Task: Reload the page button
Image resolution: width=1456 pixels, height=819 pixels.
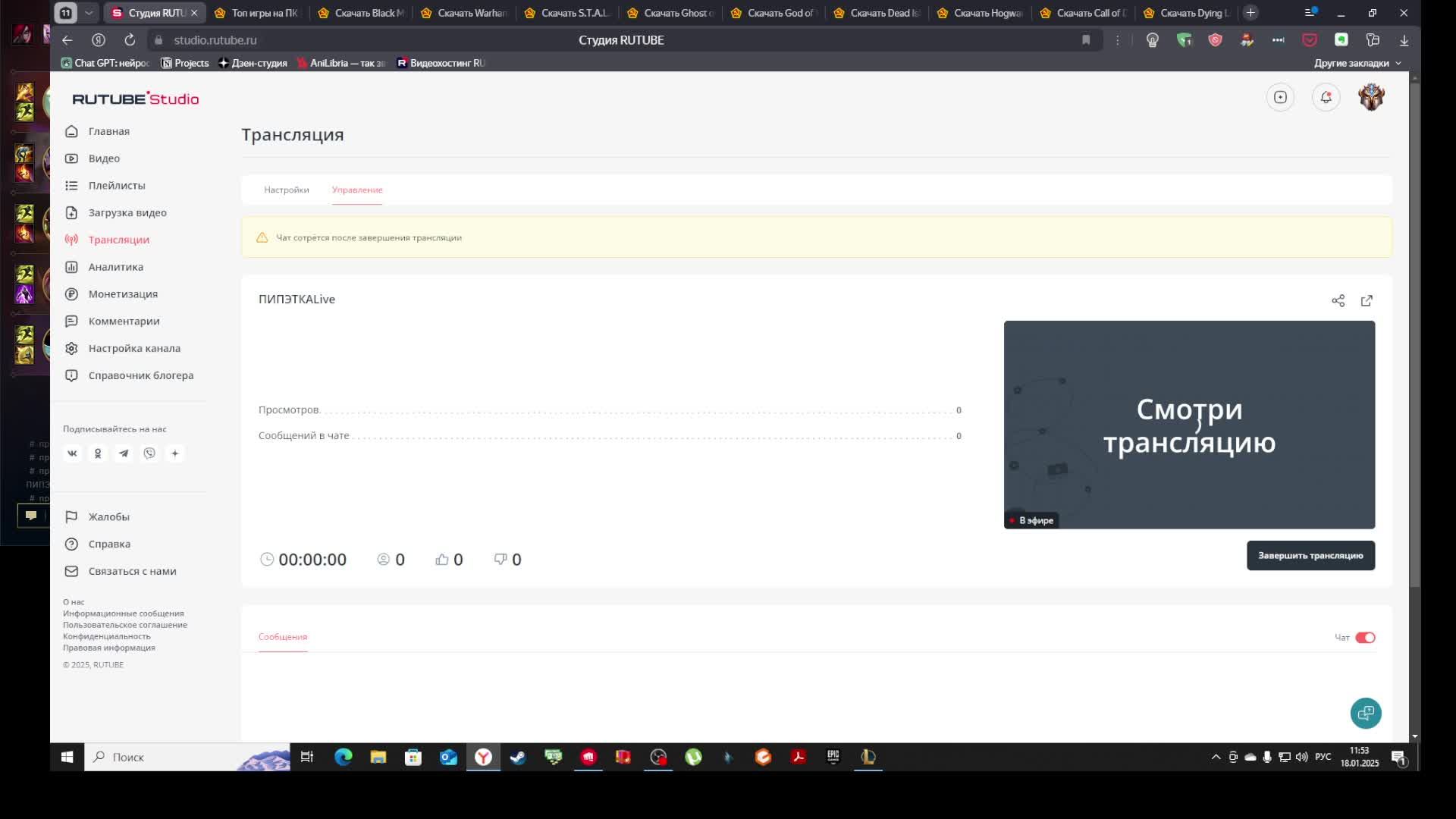Action: tap(130, 40)
